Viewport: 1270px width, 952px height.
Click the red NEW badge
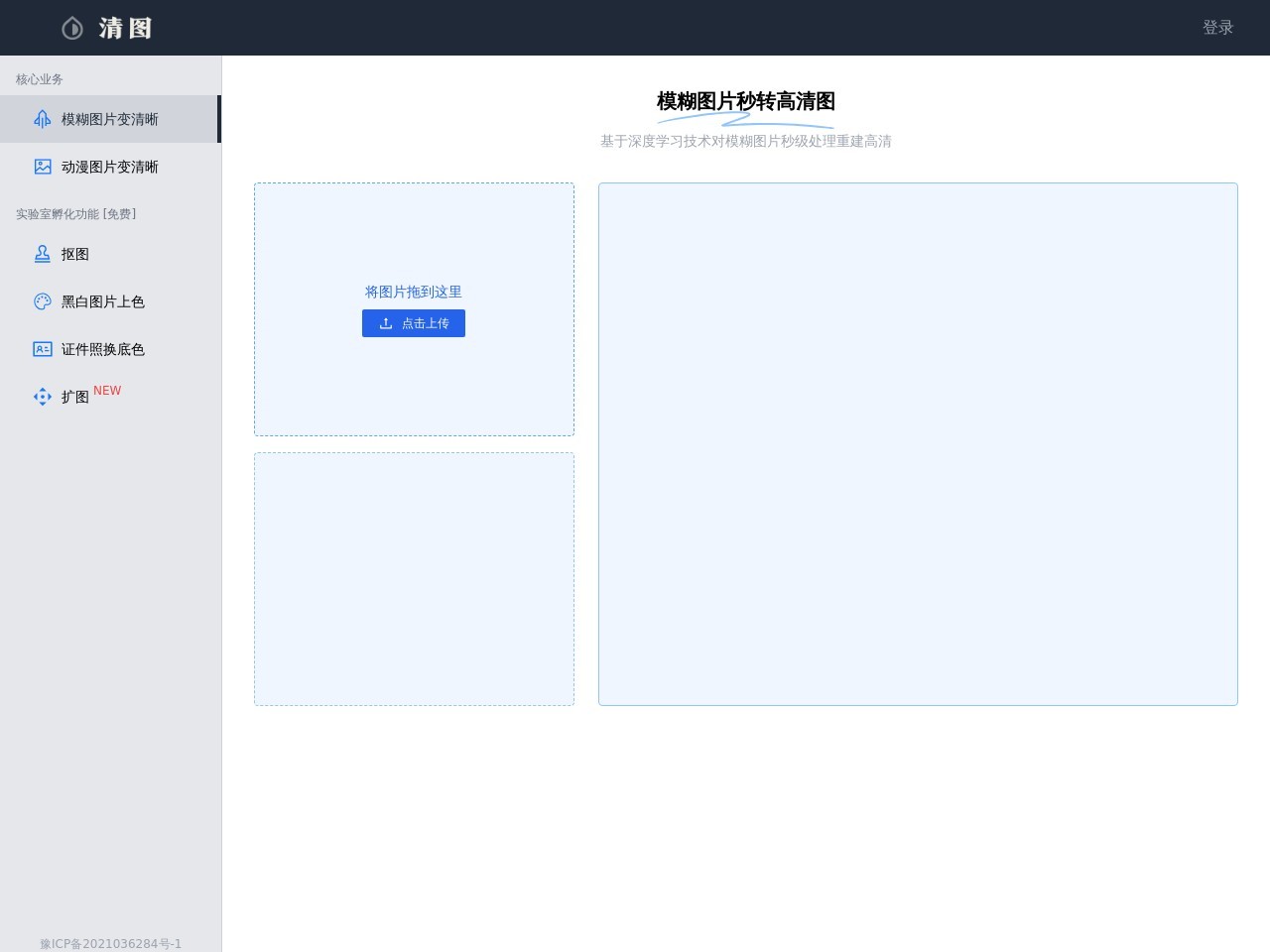107,391
